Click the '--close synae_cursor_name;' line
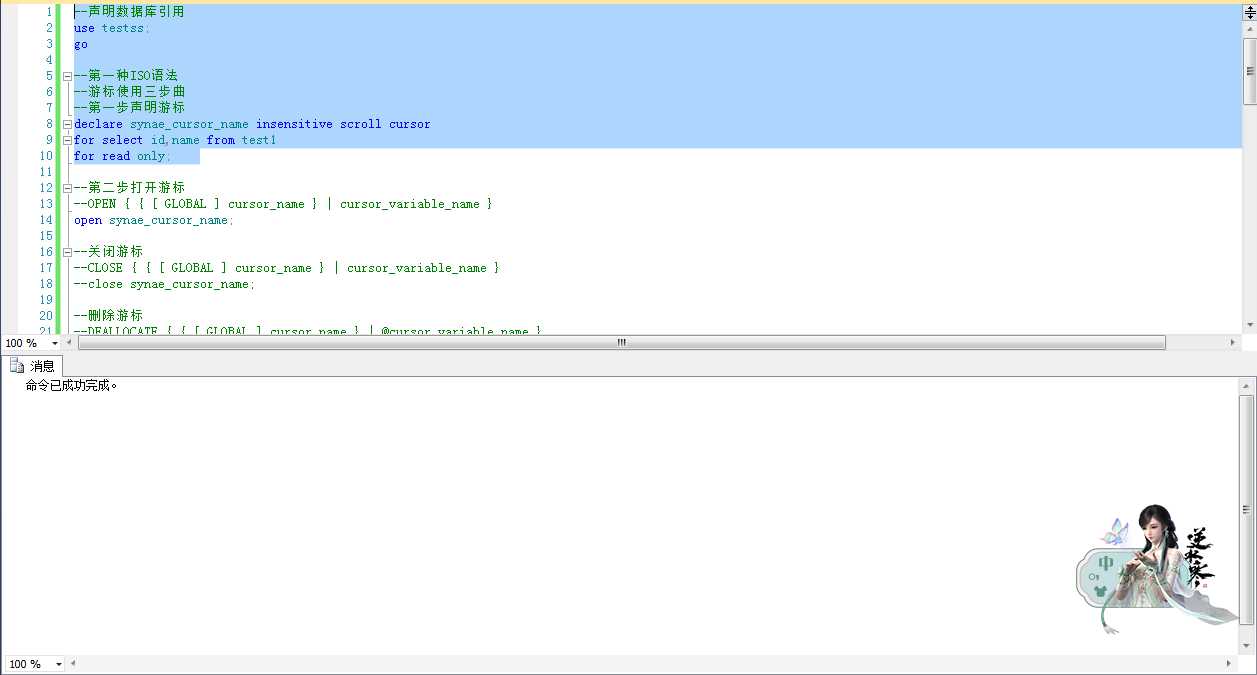This screenshot has width=1257, height=675. point(164,284)
